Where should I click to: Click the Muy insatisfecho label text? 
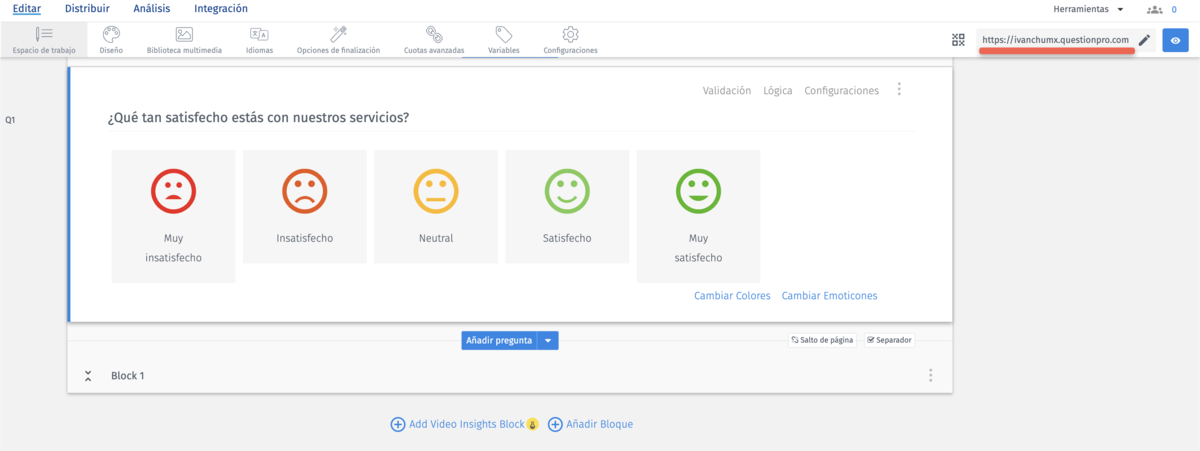[173, 248]
